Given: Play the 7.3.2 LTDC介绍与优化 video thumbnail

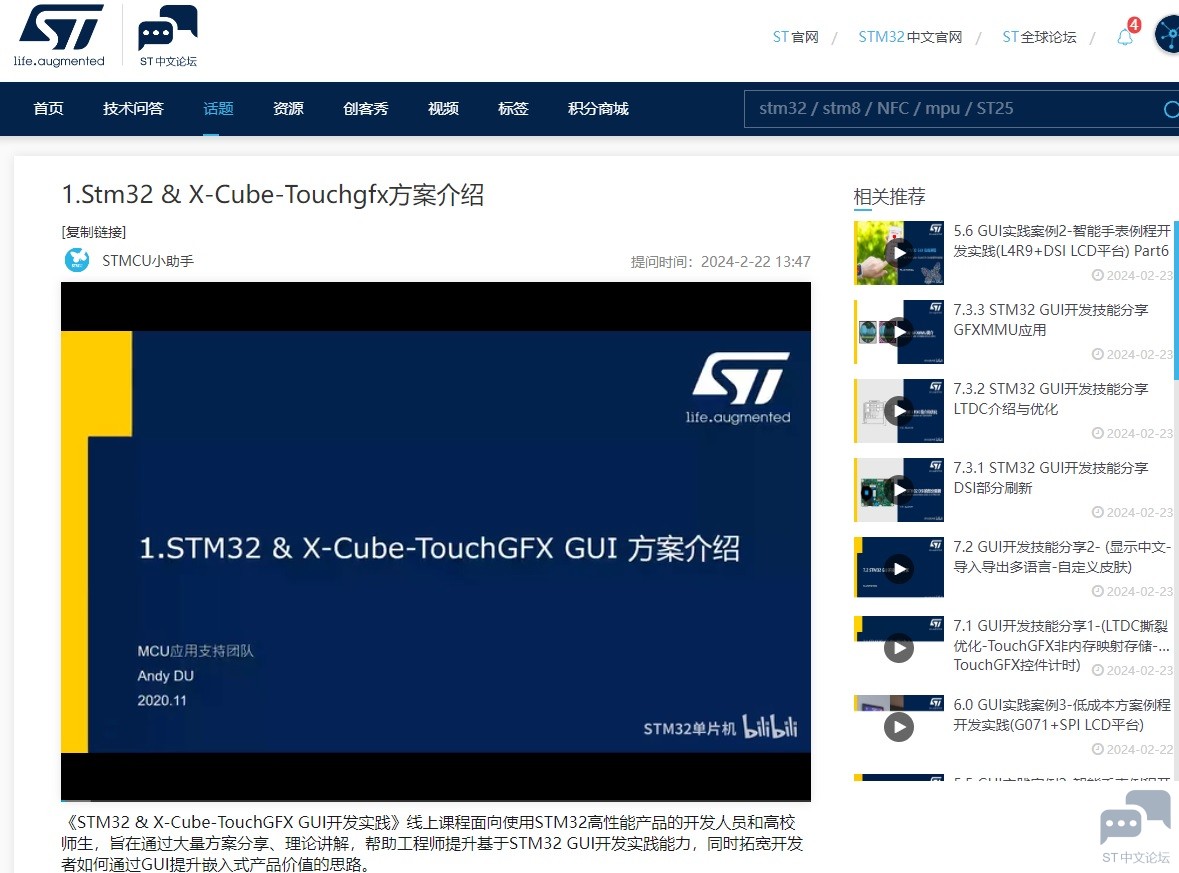Looking at the screenshot, I should pos(899,411).
